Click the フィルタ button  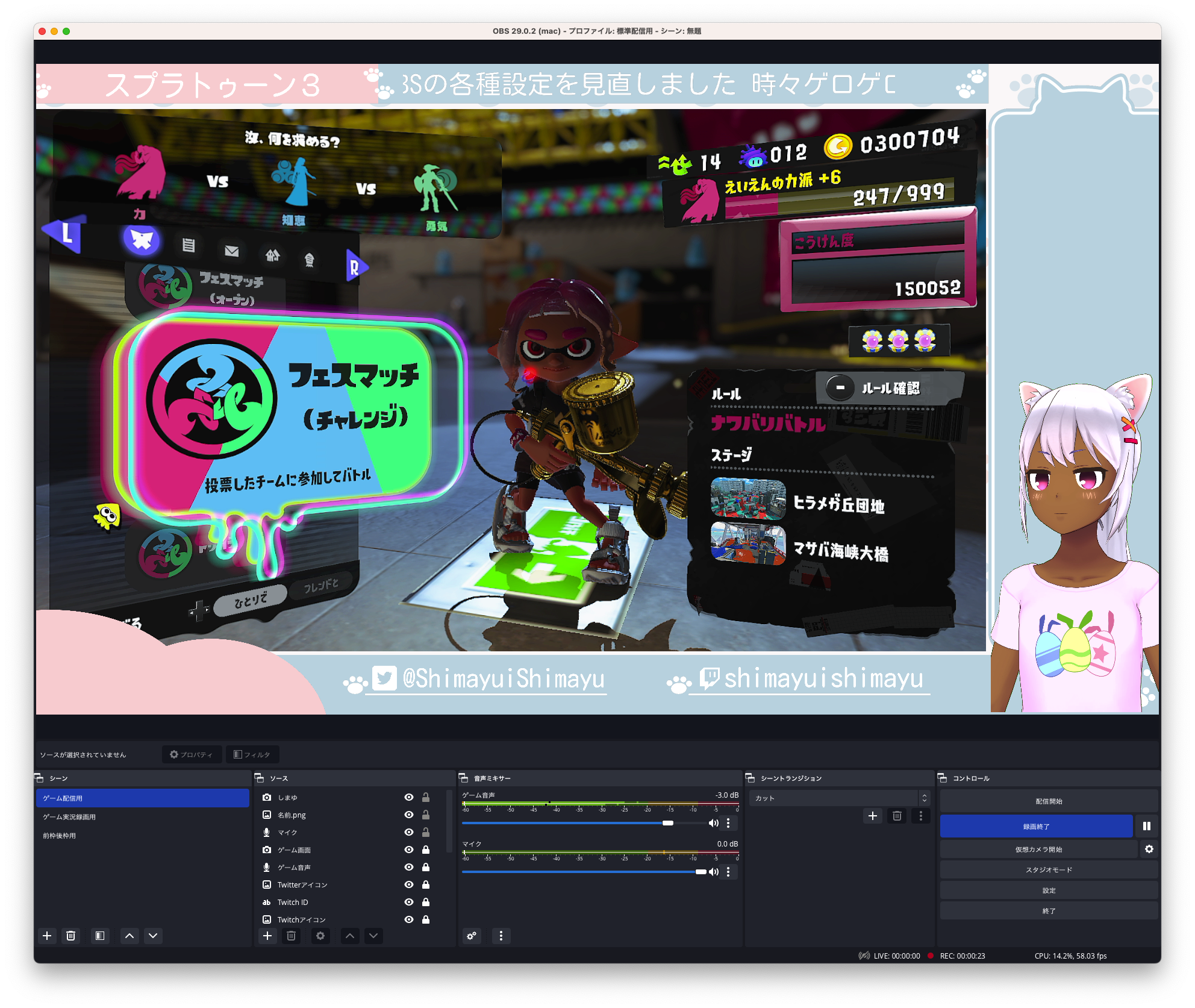pyautogui.click(x=252, y=754)
